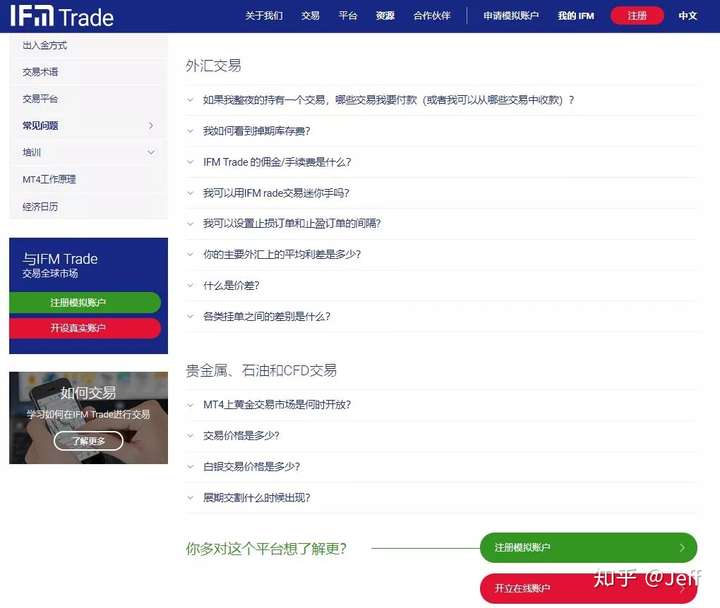Click large green 注册模拟账户 bottom button

588,547
